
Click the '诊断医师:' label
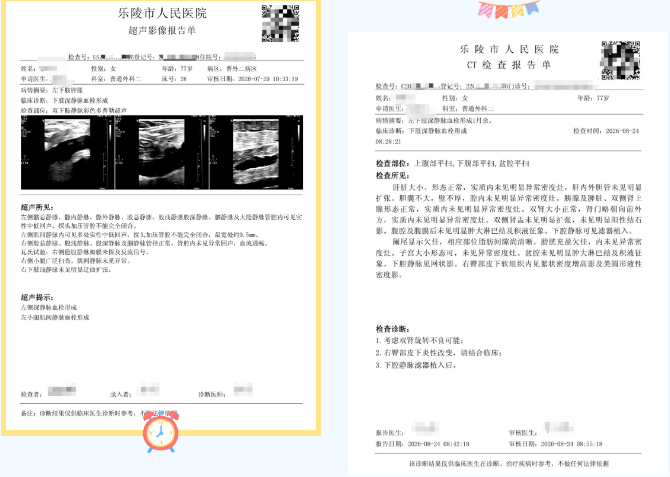coord(212,394)
